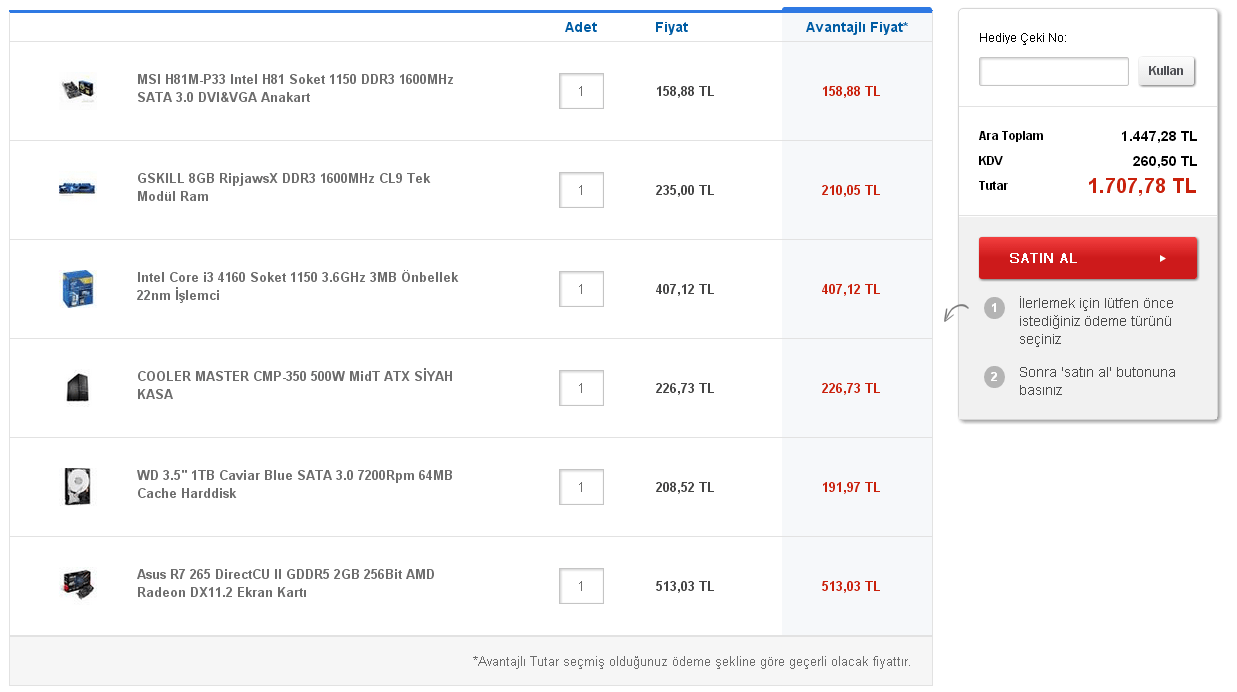Open Asus R7 265 Ekran Kartı link
Image resolution: width=1237 pixels, height=692 pixels.
point(285,583)
